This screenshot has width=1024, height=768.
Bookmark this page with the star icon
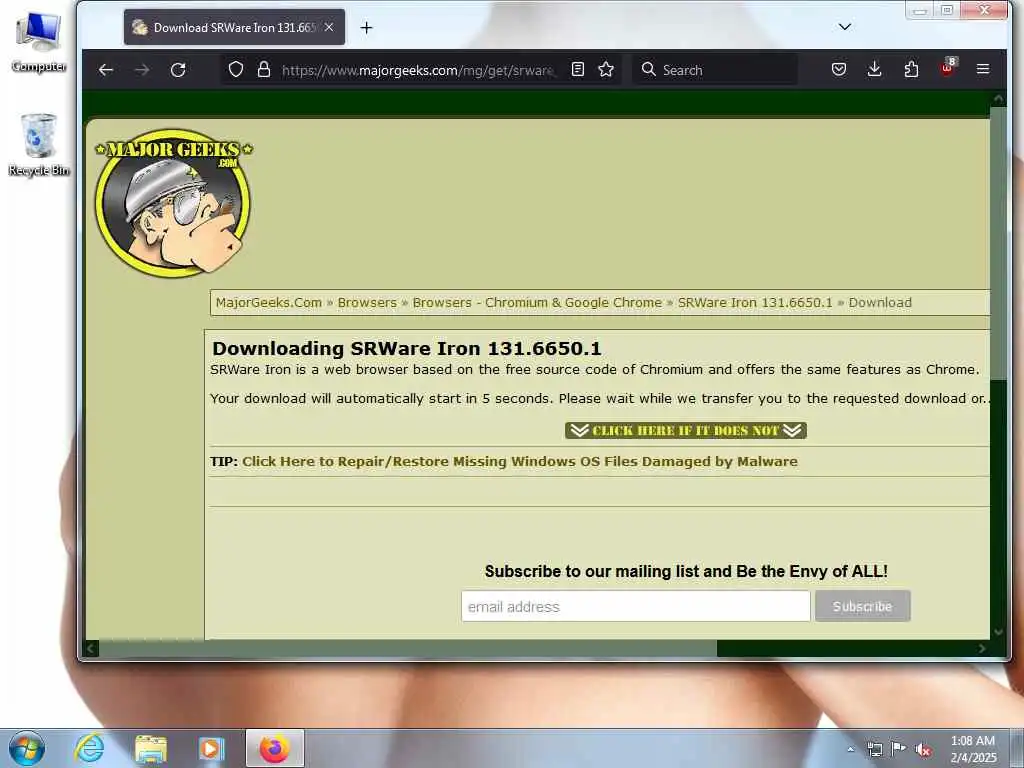click(x=606, y=69)
